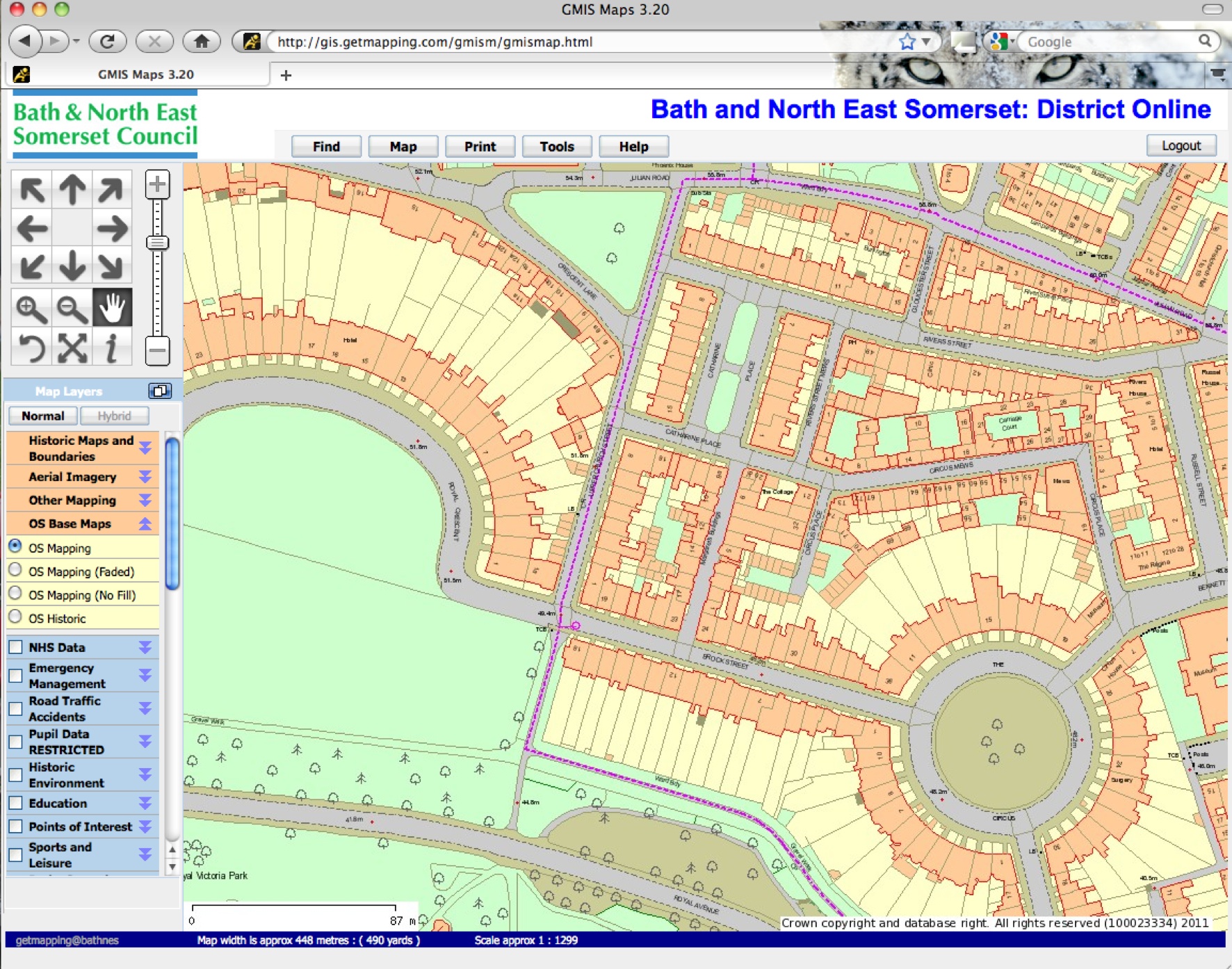Click the Bath & North East Somerset Council logo
The image size is (1232, 969).
pyautogui.click(x=105, y=124)
